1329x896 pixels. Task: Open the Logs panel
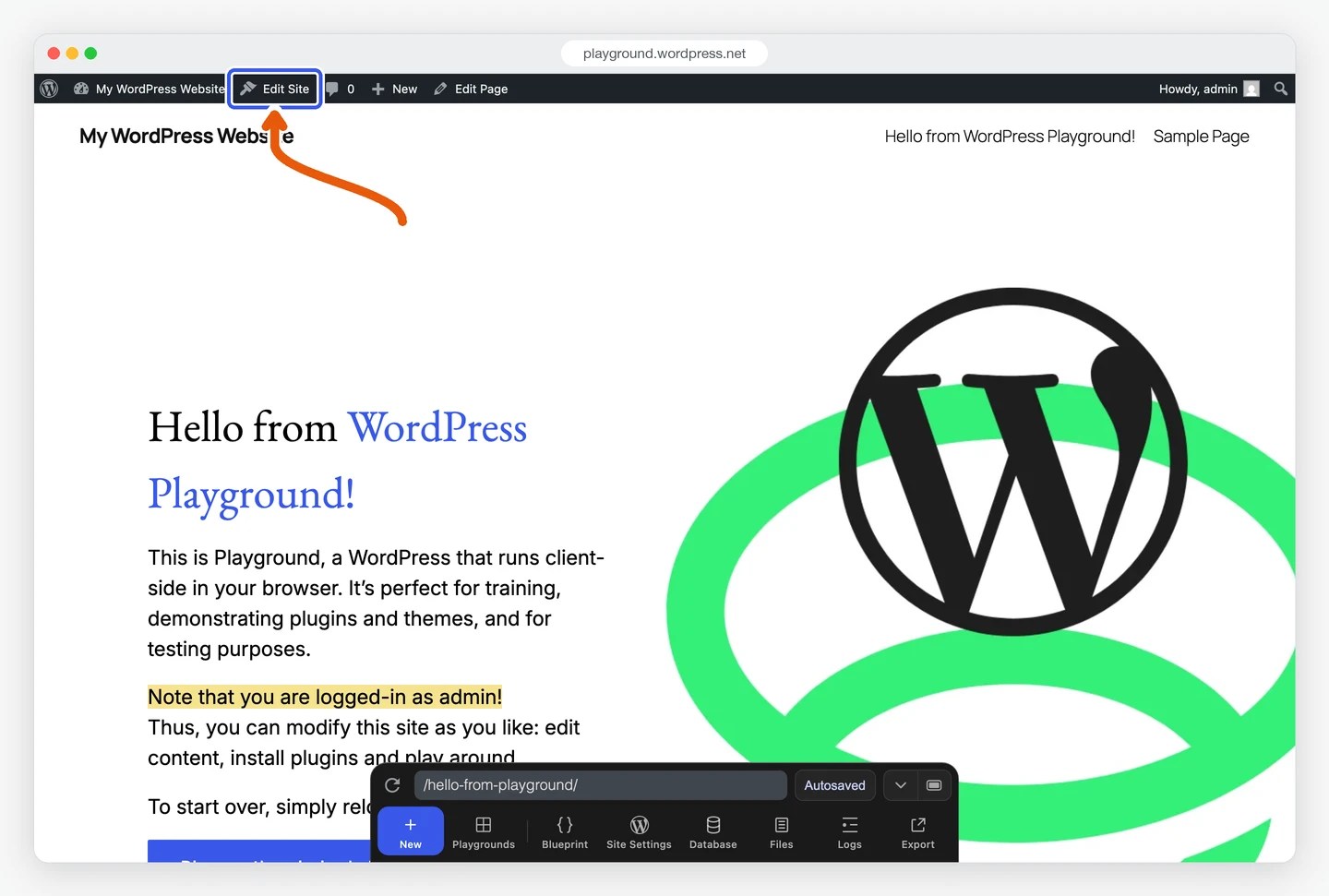(x=850, y=831)
